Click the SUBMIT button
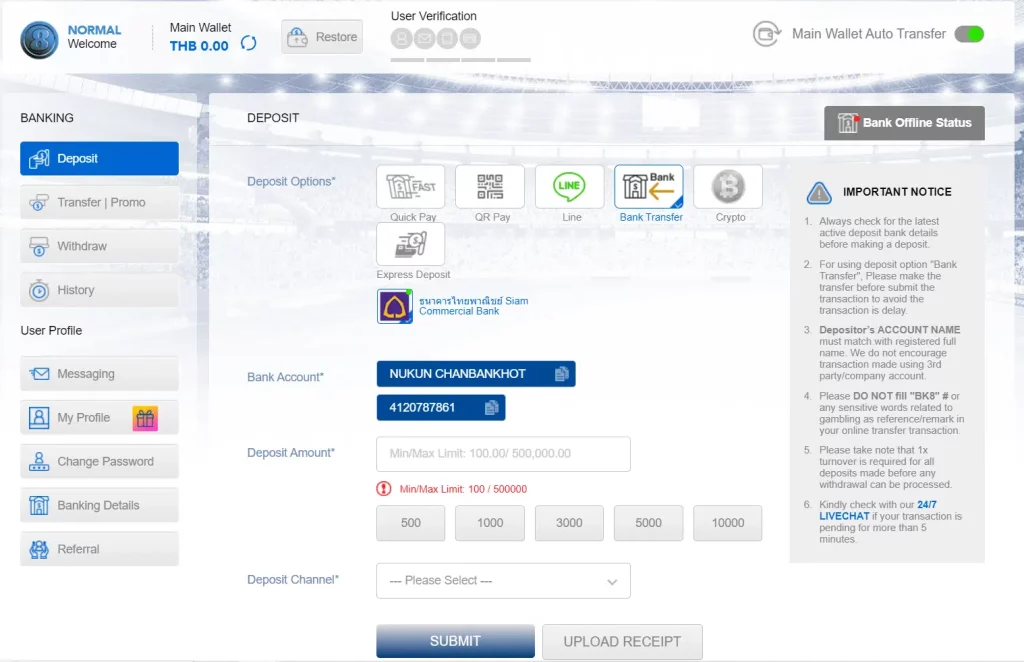 455,641
